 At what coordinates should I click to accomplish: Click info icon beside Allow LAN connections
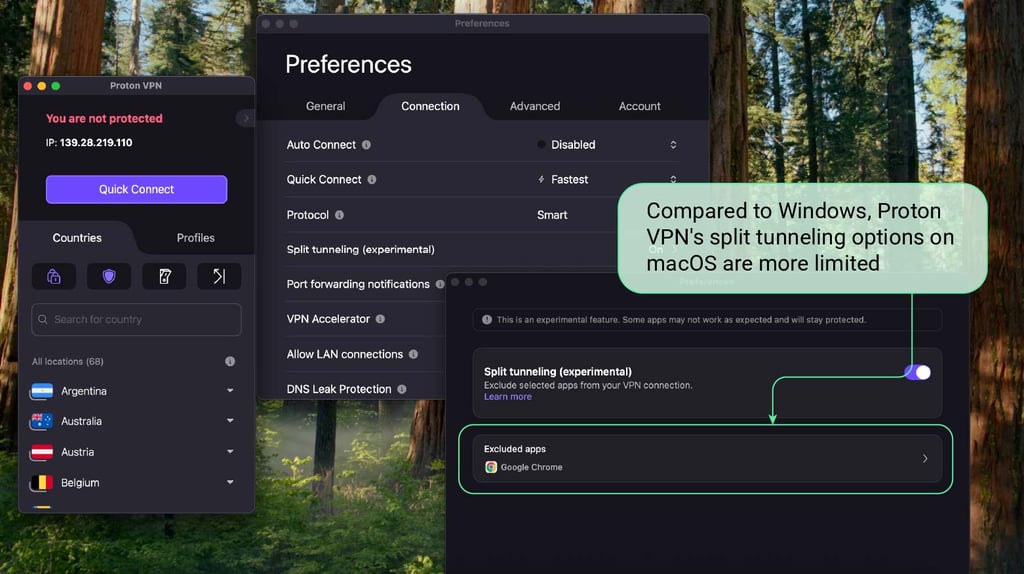click(x=413, y=354)
